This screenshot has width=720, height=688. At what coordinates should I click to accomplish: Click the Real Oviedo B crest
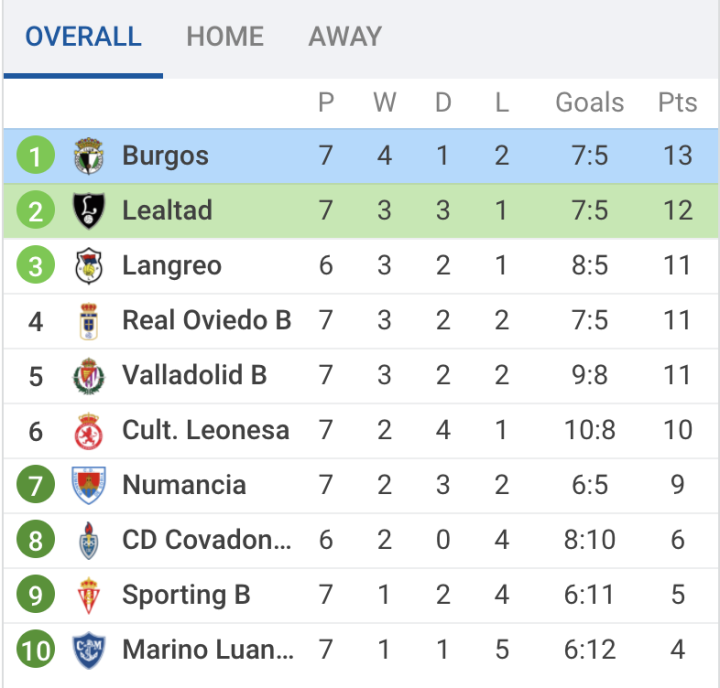point(89,321)
